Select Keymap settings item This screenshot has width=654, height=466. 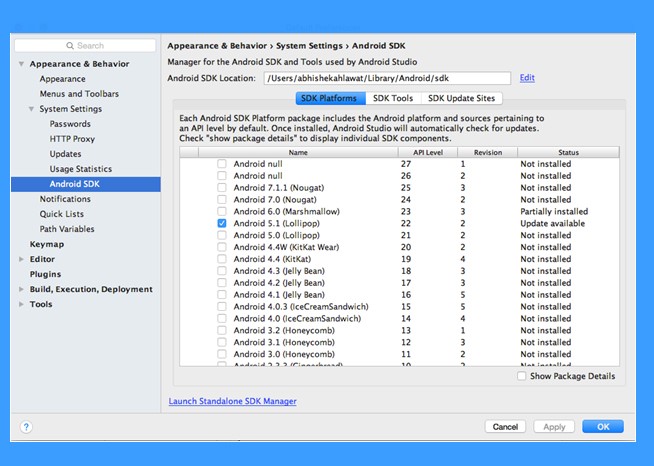tap(47, 244)
